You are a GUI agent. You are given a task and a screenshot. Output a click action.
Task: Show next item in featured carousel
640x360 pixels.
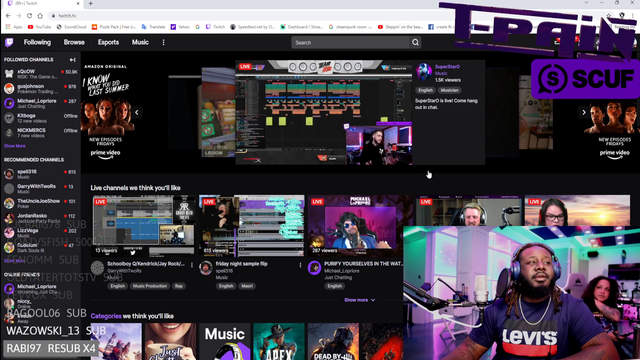pyautogui.click(x=584, y=112)
